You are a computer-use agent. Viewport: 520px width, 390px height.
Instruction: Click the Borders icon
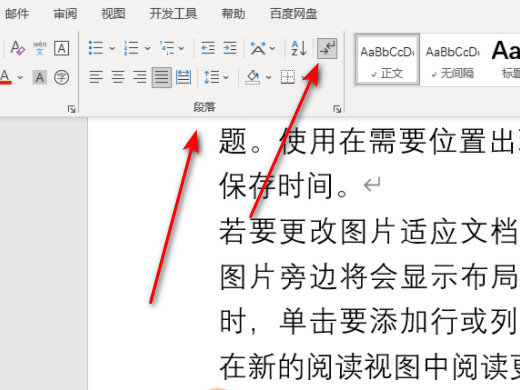[288, 77]
